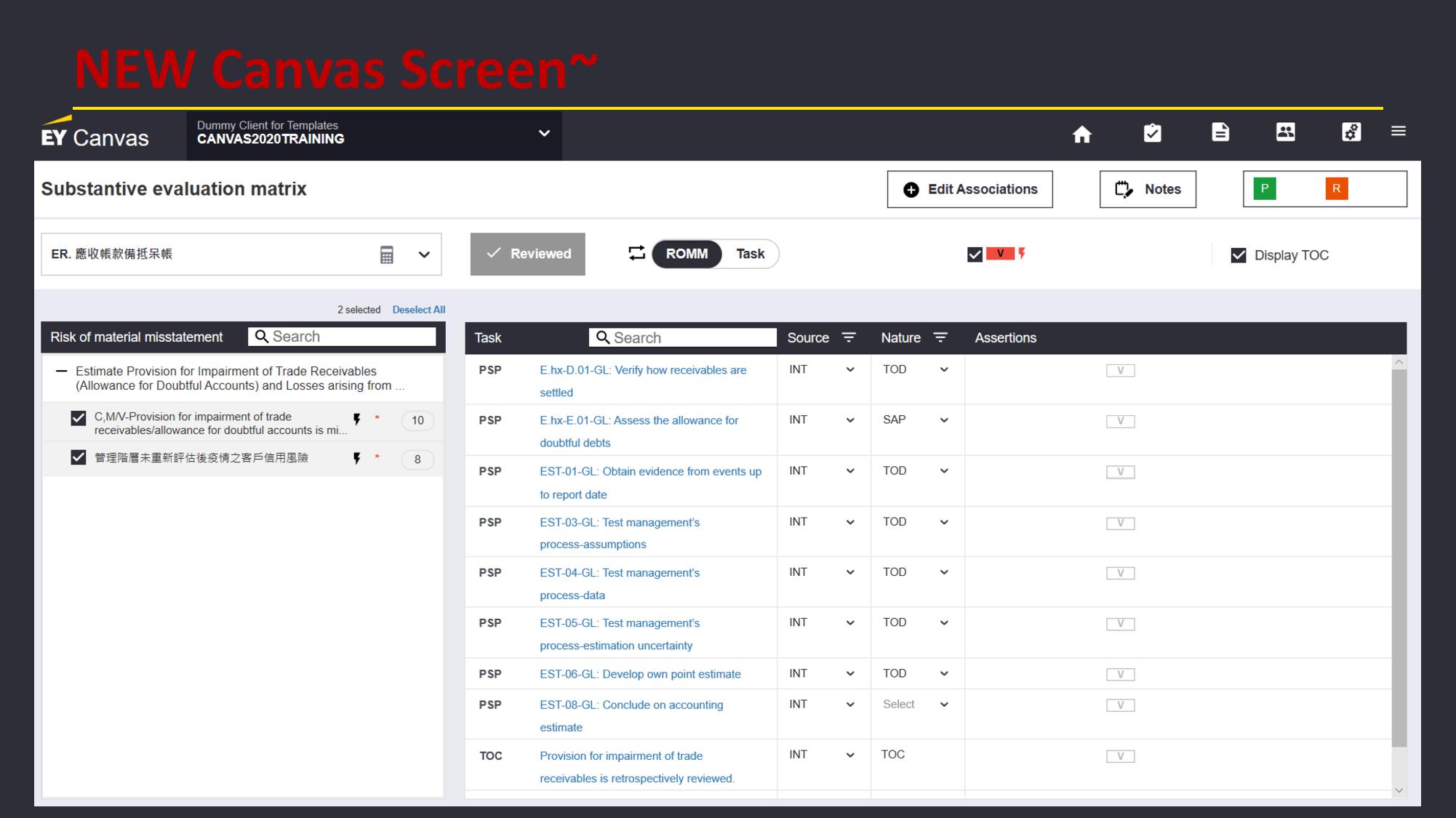The width and height of the screenshot is (1456, 818).
Task: Click the green P sign-off square
Action: tap(1264, 189)
